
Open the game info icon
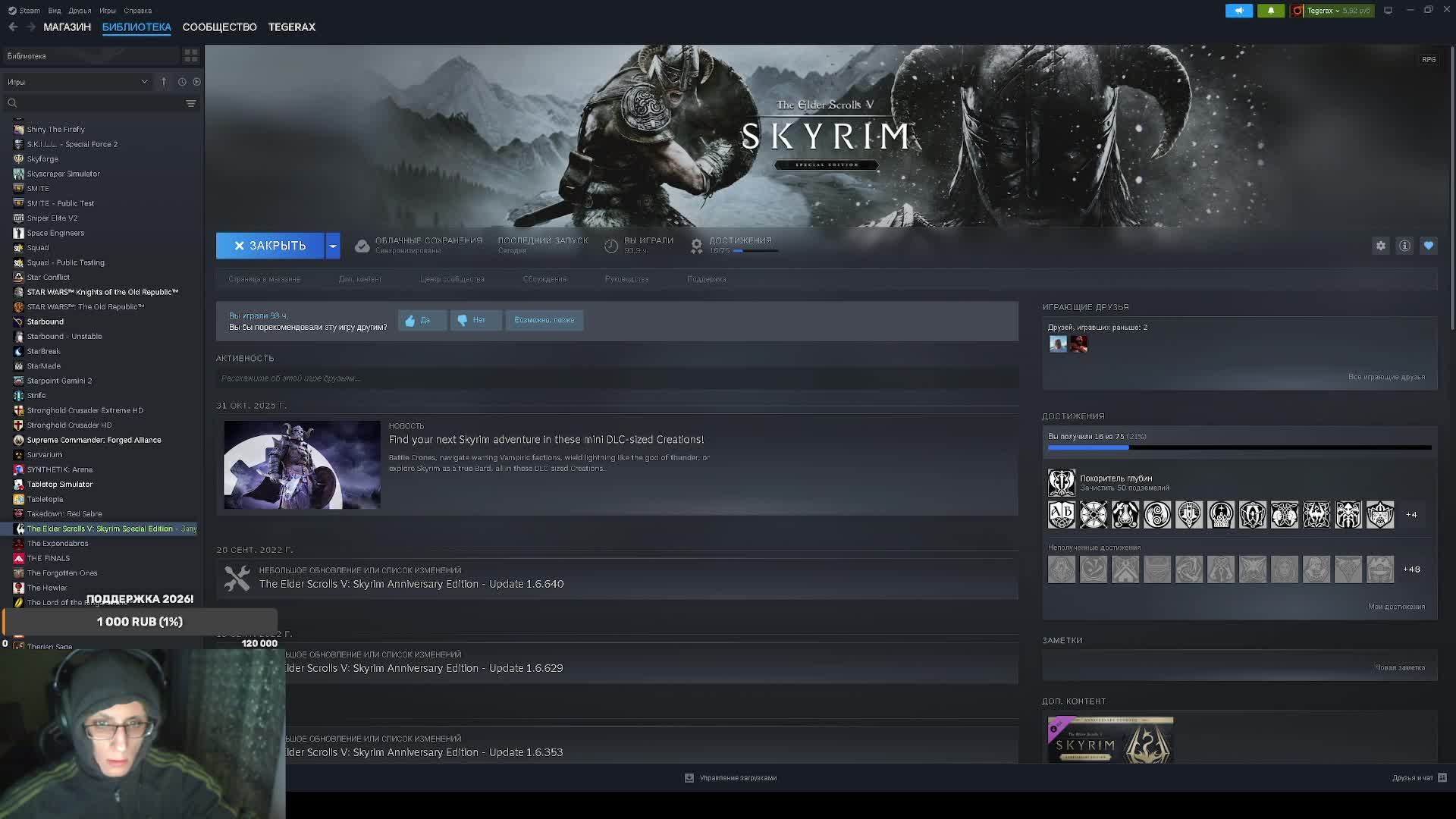click(x=1404, y=246)
